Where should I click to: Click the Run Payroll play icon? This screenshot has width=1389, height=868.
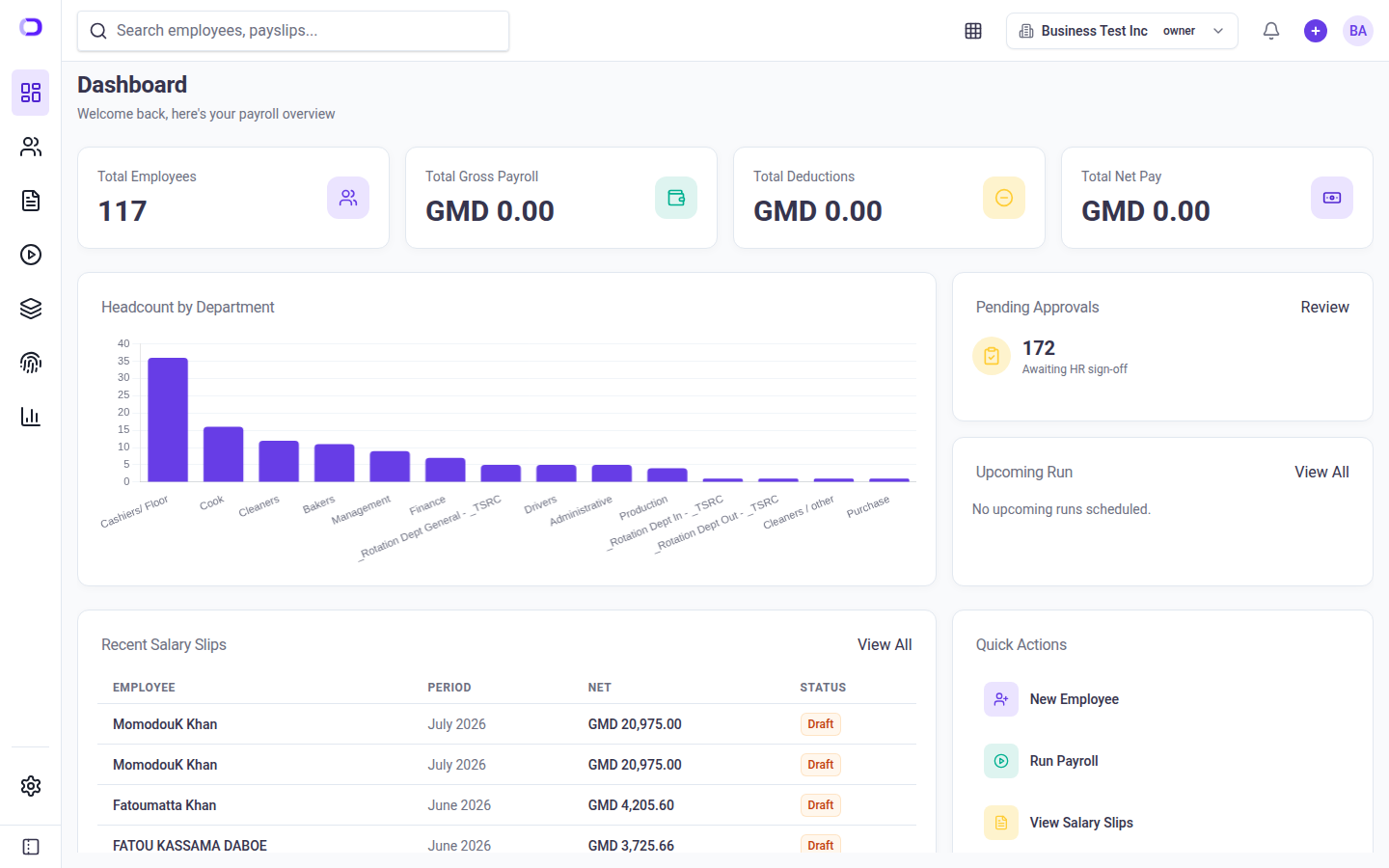point(1001,761)
